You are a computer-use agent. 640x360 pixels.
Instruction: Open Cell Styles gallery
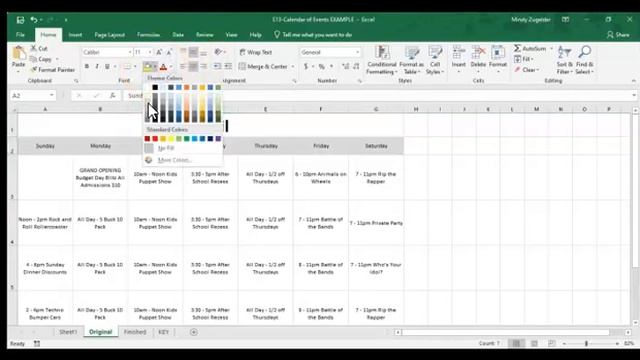tap(435, 60)
